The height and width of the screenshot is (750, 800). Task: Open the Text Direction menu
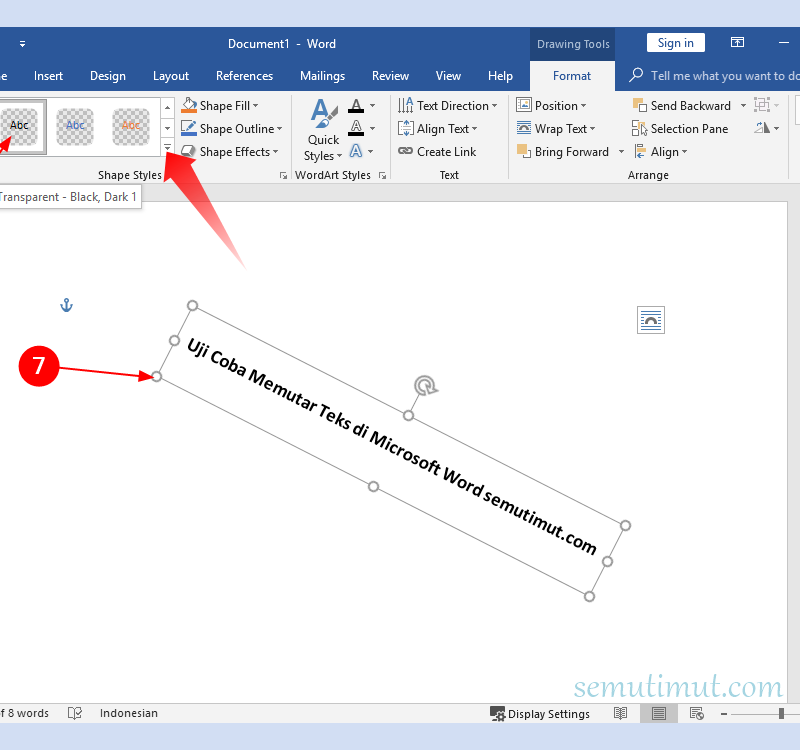(x=447, y=106)
